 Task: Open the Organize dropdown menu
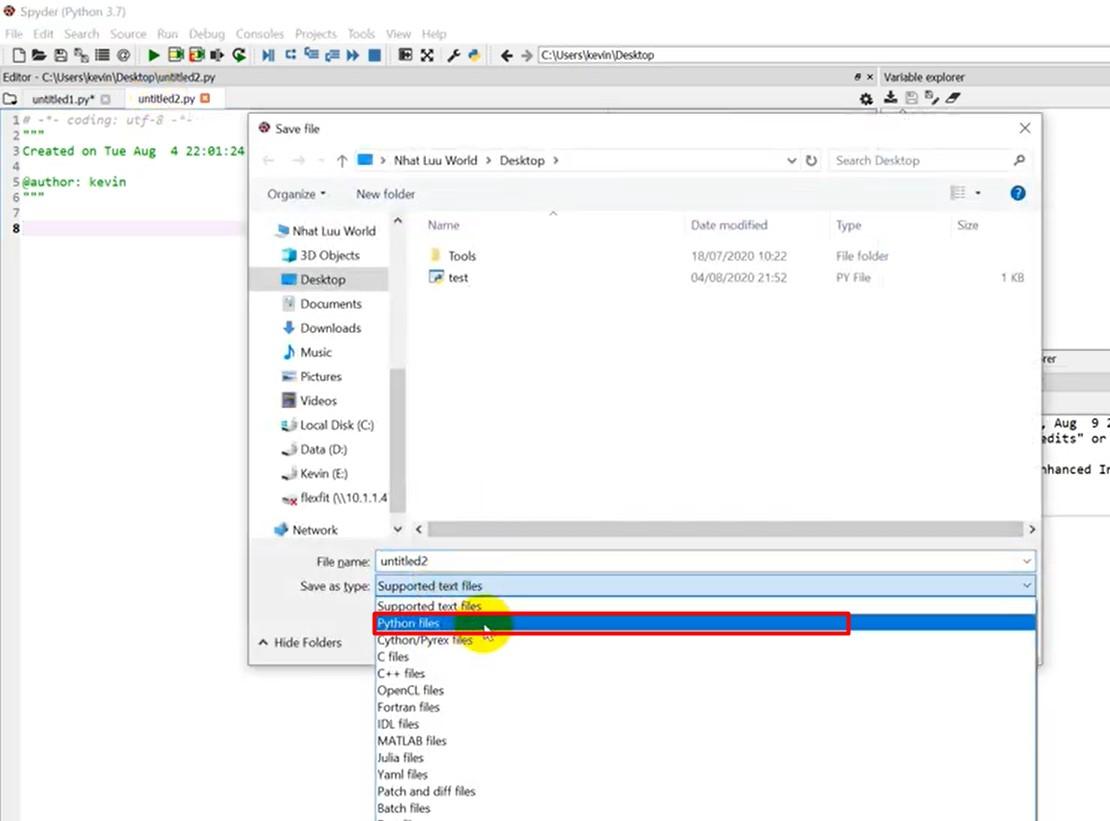pyautogui.click(x=296, y=194)
